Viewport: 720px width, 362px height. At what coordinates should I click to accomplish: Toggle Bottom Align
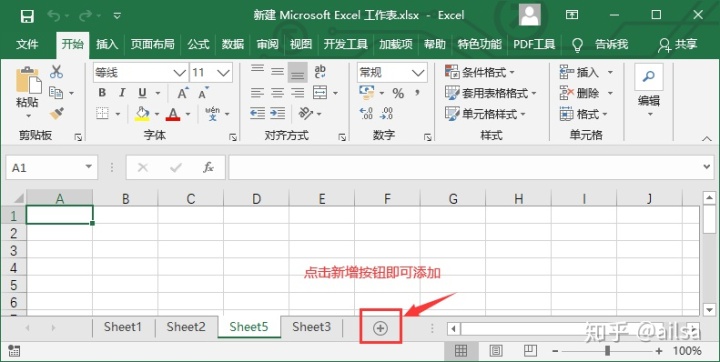tap(298, 72)
